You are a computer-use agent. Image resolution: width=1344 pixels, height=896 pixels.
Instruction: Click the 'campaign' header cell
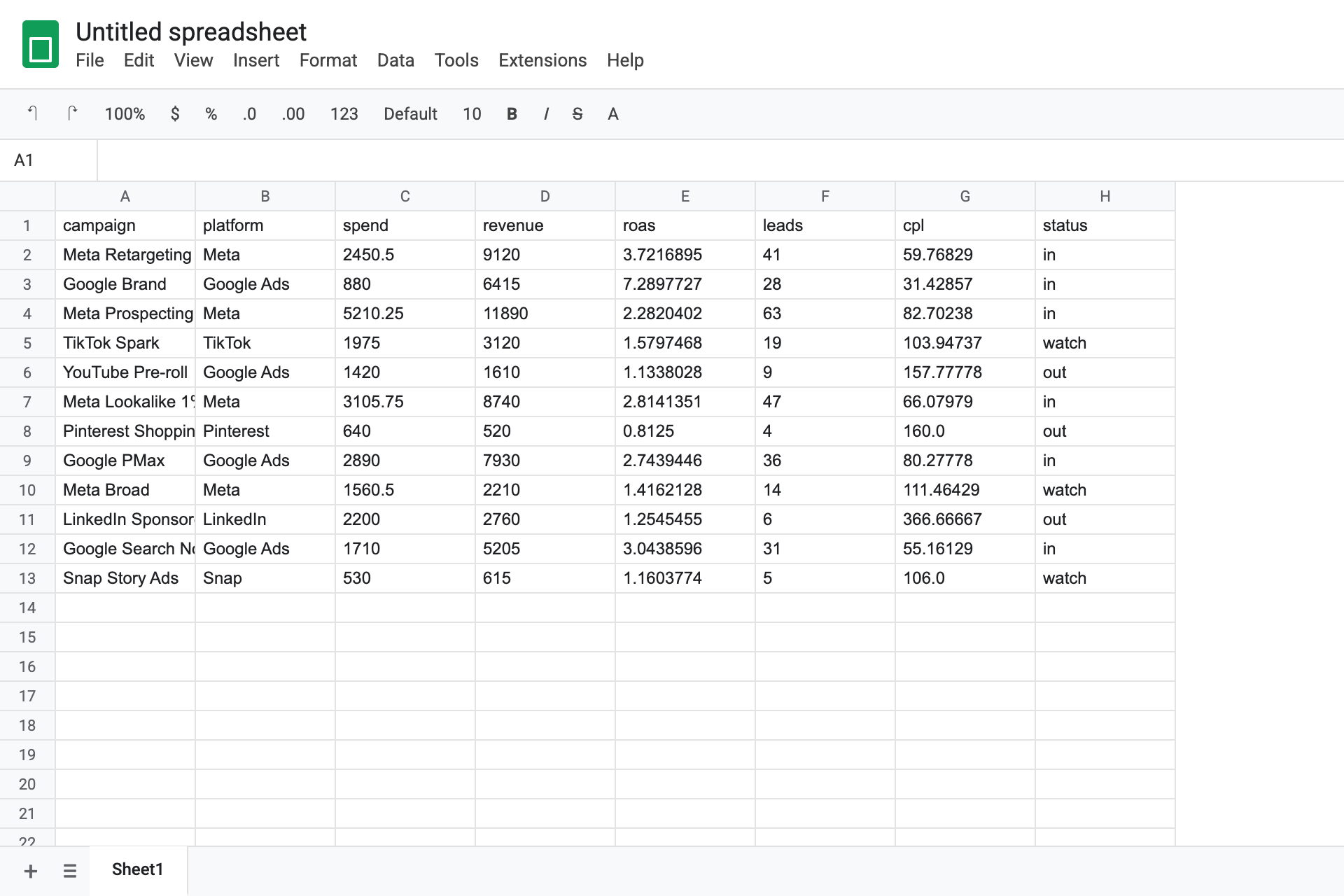tap(125, 225)
